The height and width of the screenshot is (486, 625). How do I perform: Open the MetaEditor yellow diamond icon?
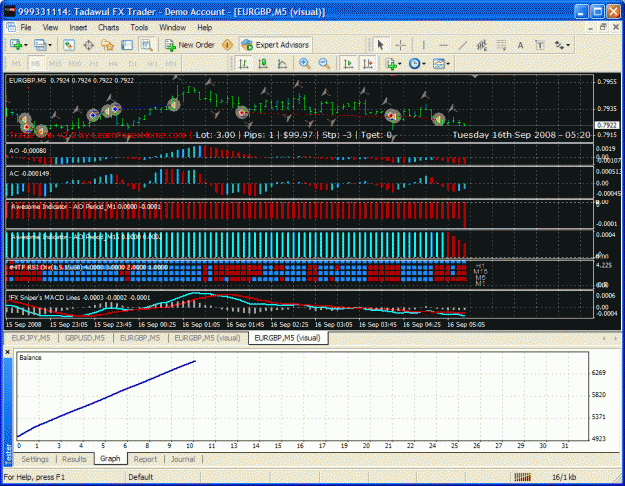coord(227,45)
